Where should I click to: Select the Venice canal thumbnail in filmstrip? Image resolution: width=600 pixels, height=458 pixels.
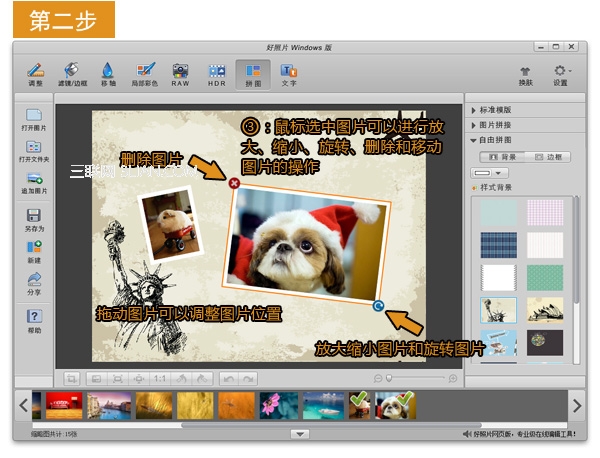(x=109, y=406)
